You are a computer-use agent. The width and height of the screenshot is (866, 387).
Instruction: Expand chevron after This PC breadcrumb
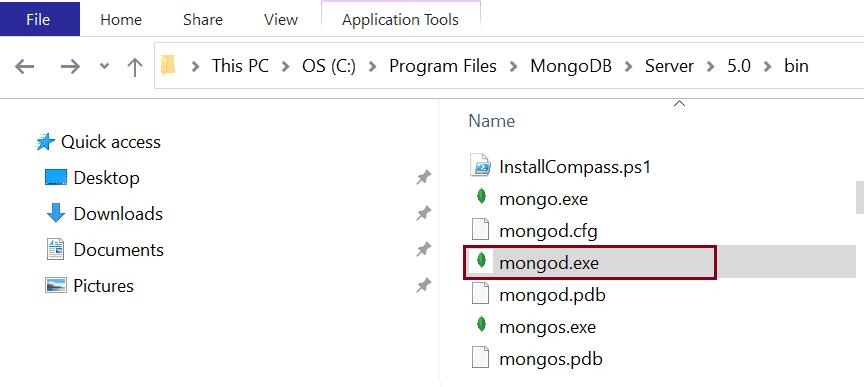[x=285, y=67]
